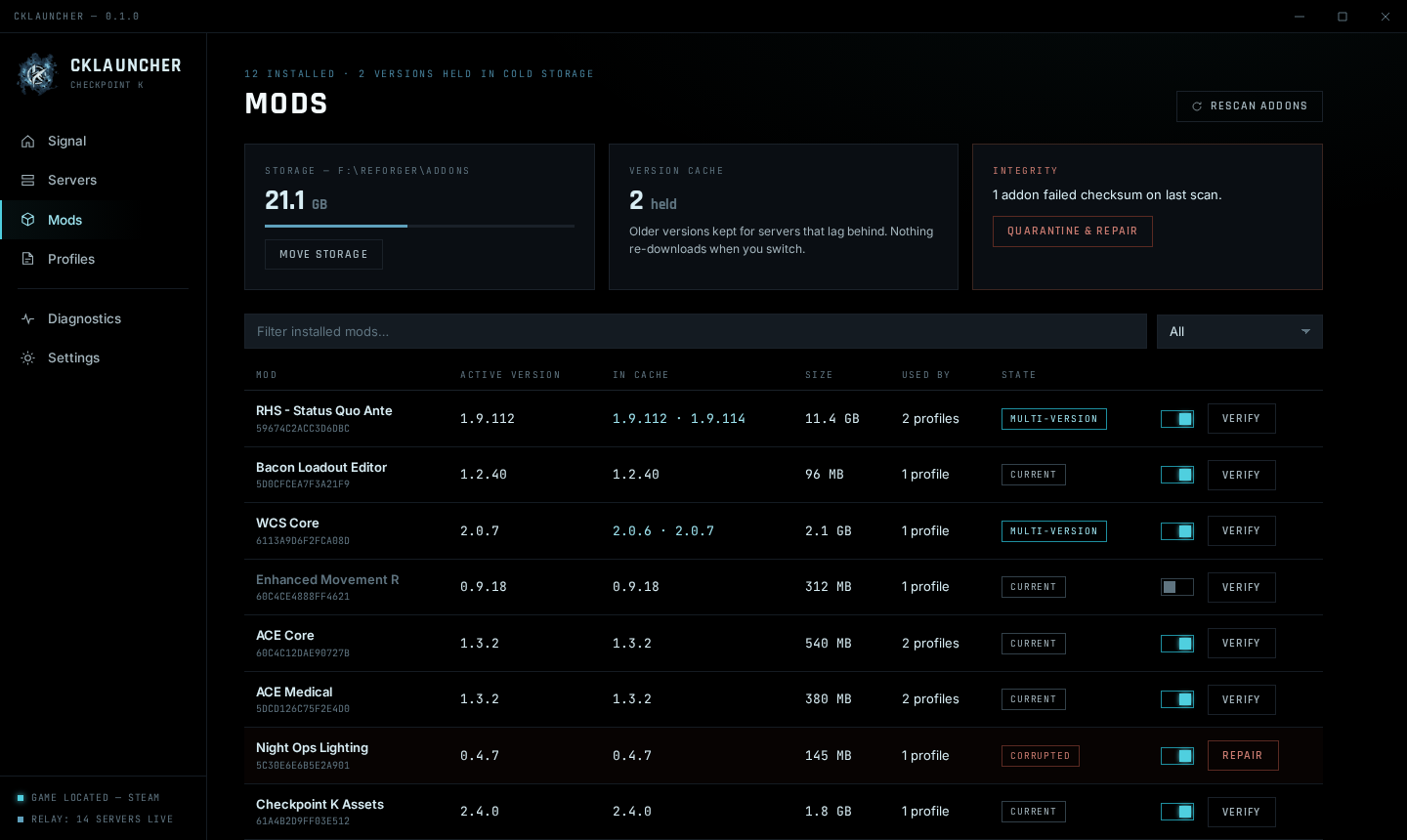Click the rescan refresh icon
This screenshot has height=840, width=1407.
point(1197,106)
